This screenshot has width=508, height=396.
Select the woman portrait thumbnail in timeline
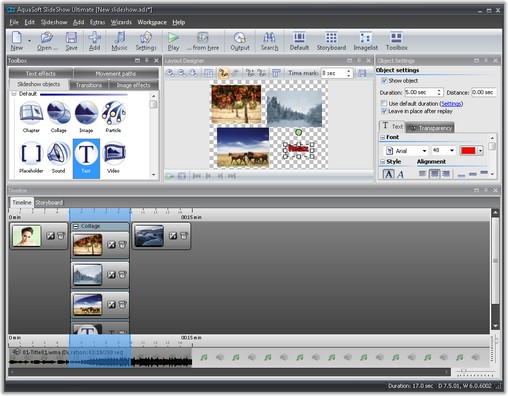[x=27, y=236]
